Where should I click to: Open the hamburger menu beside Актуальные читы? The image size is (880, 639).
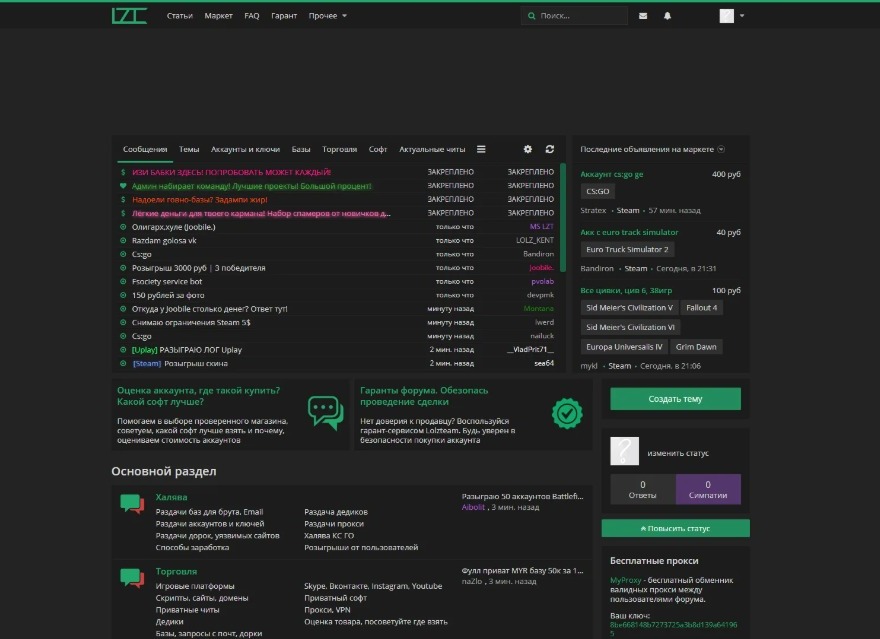[481, 149]
